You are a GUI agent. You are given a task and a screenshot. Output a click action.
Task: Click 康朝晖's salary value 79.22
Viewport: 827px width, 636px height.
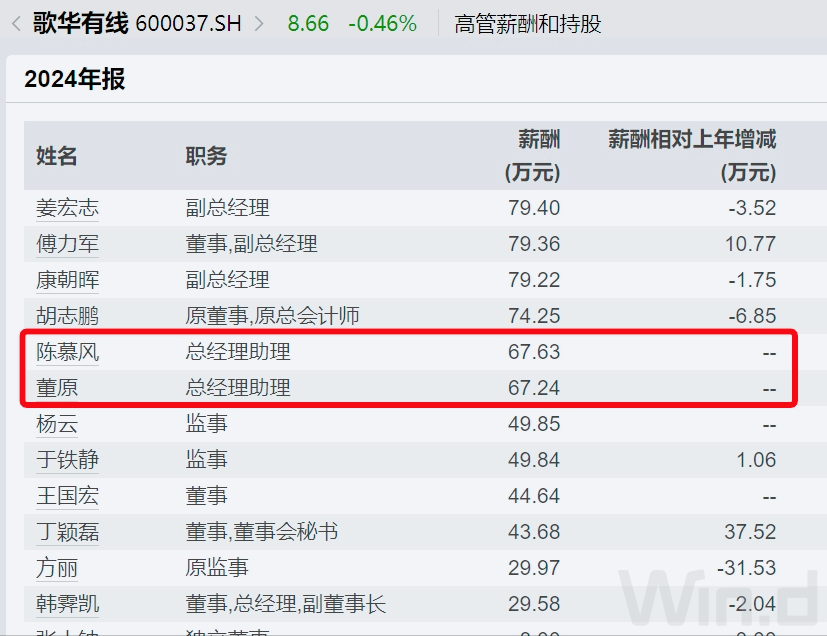[x=534, y=280]
